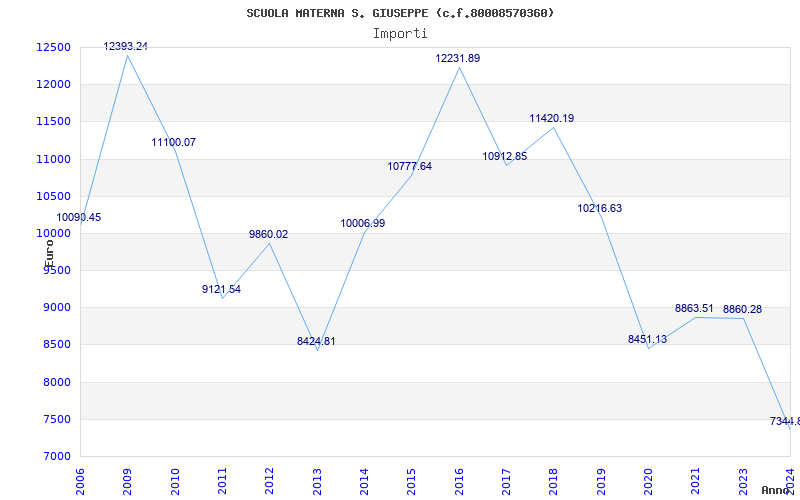
Task: Click x-axis year 2019
Action: click(x=601, y=482)
